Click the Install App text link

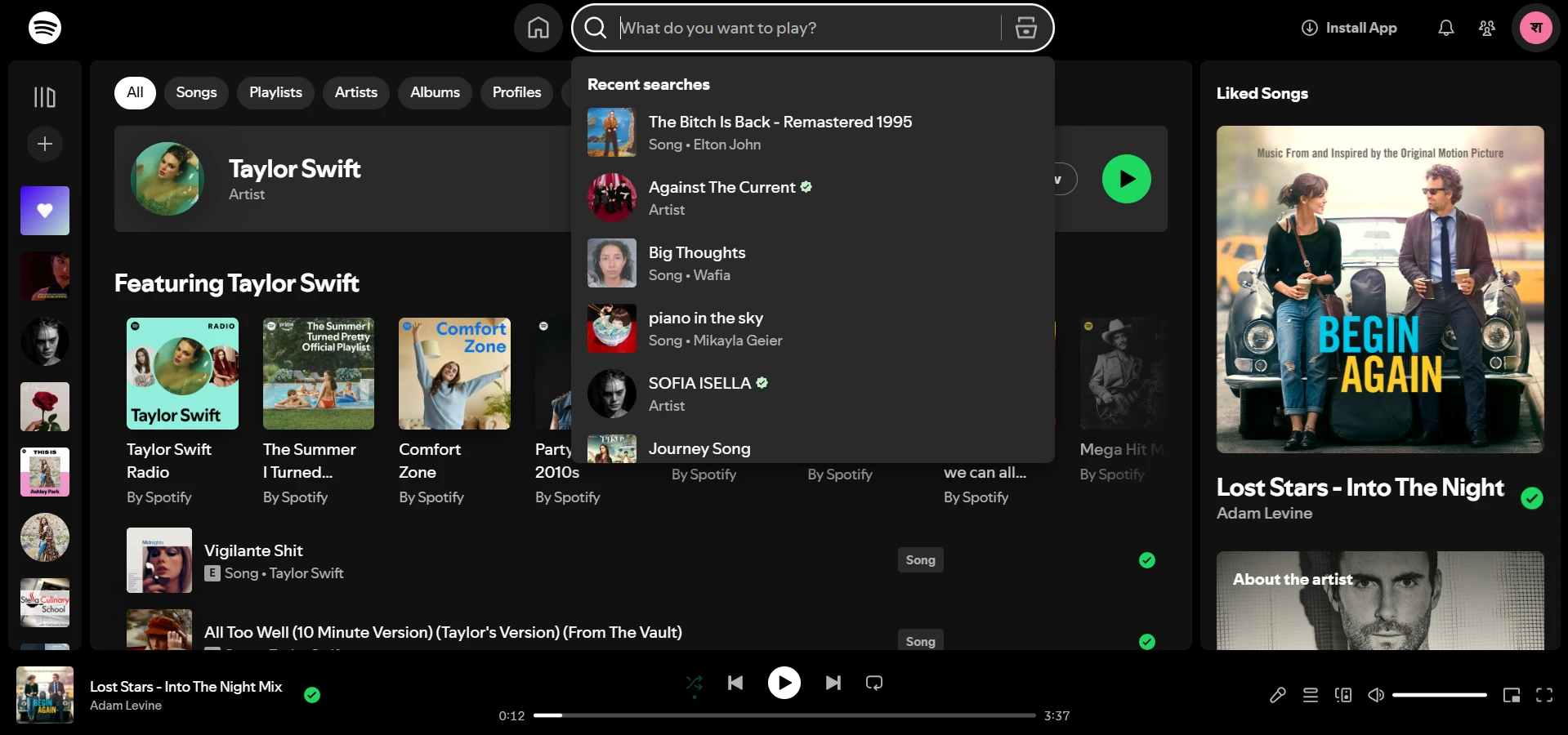1361,28
